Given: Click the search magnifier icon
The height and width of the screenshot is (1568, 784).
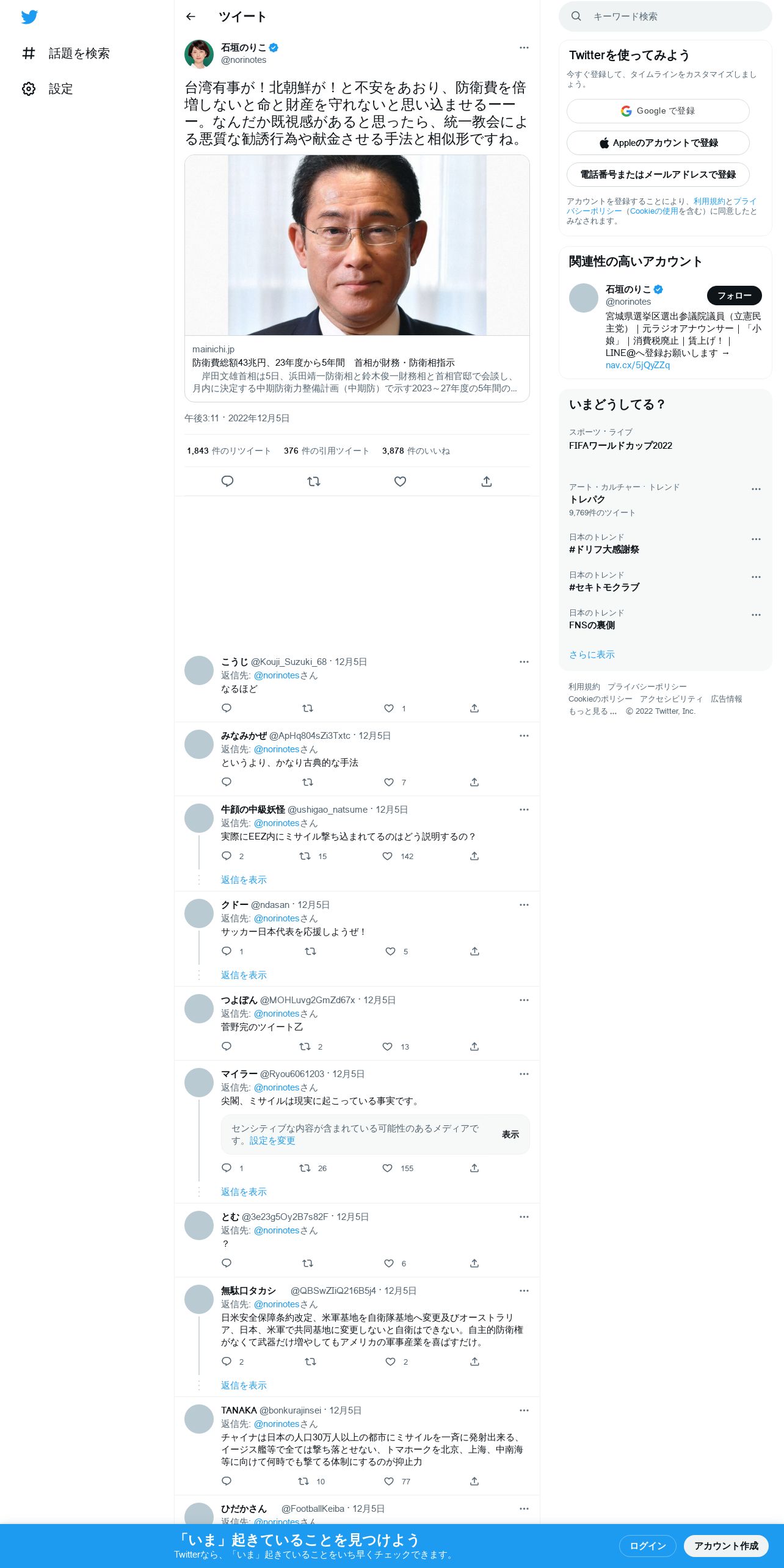Looking at the screenshot, I should 576,16.
